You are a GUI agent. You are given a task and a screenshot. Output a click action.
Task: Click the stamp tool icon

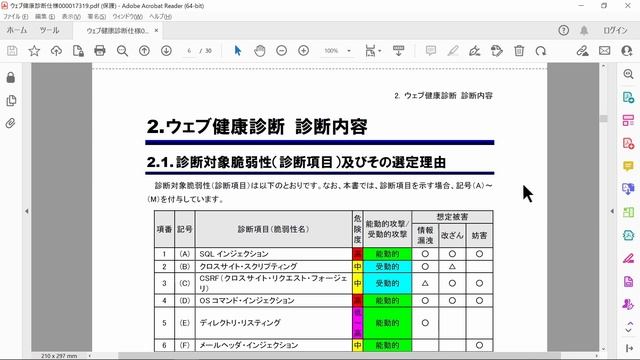point(497,51)
